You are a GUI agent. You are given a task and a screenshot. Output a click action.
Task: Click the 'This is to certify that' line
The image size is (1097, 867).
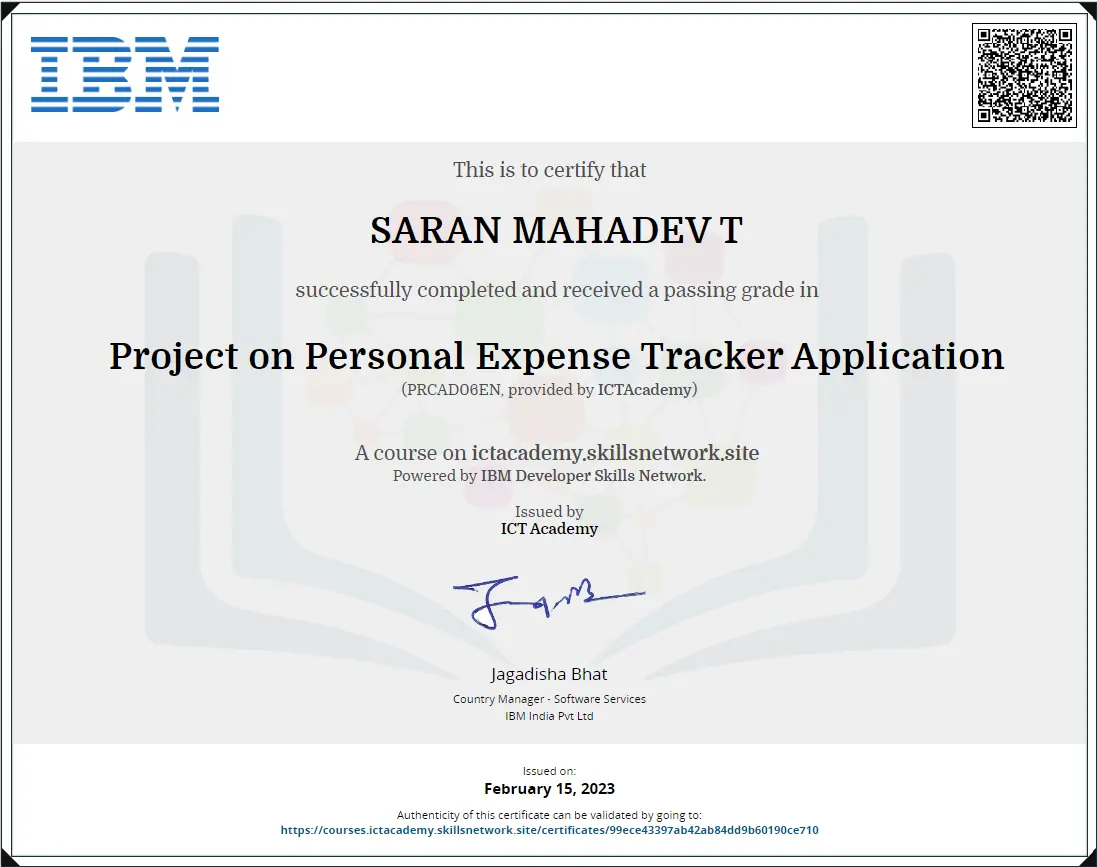[x=549, y=170]
